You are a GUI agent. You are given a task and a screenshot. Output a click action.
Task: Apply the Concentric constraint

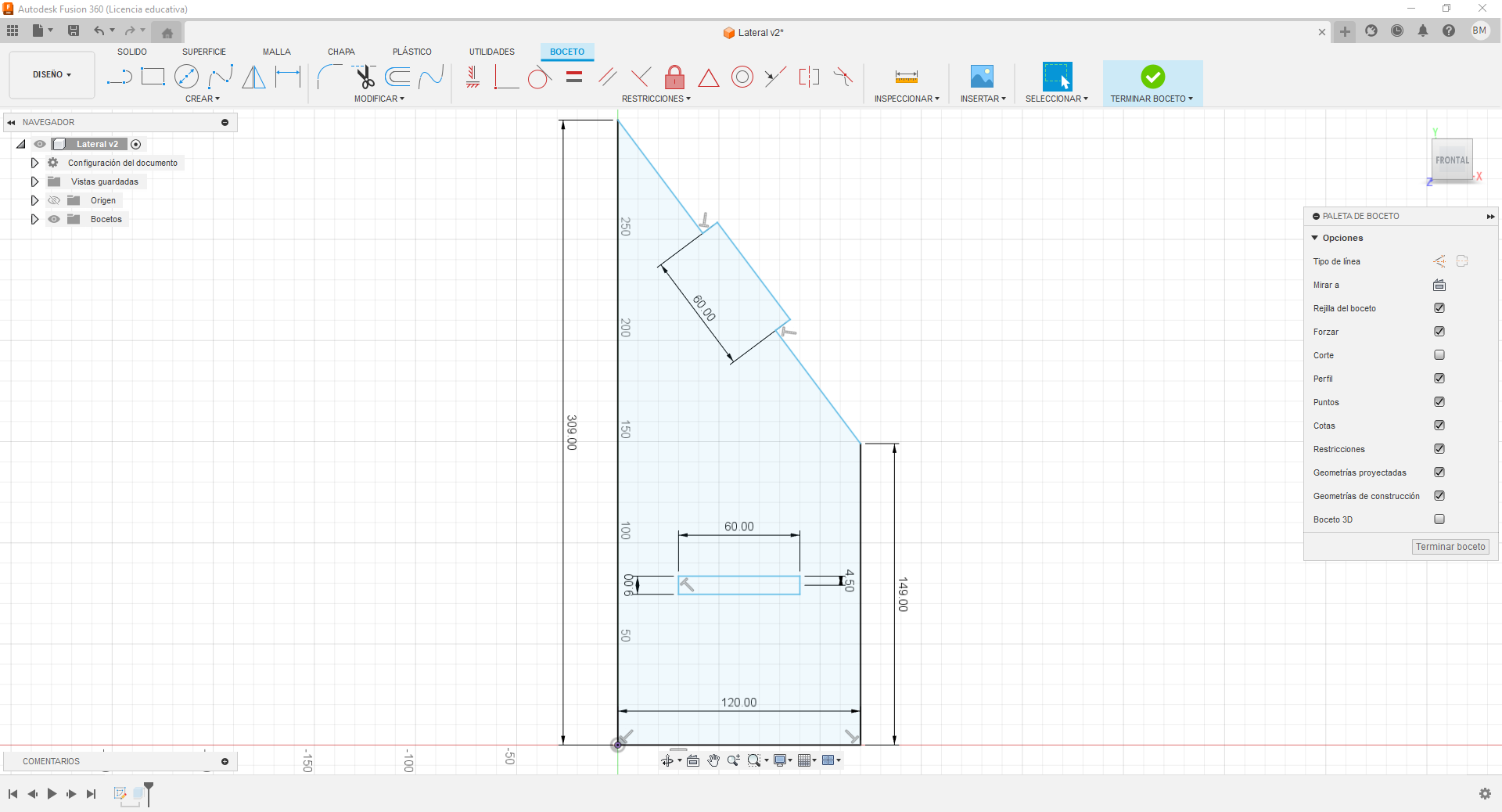[x=742, y=77]
